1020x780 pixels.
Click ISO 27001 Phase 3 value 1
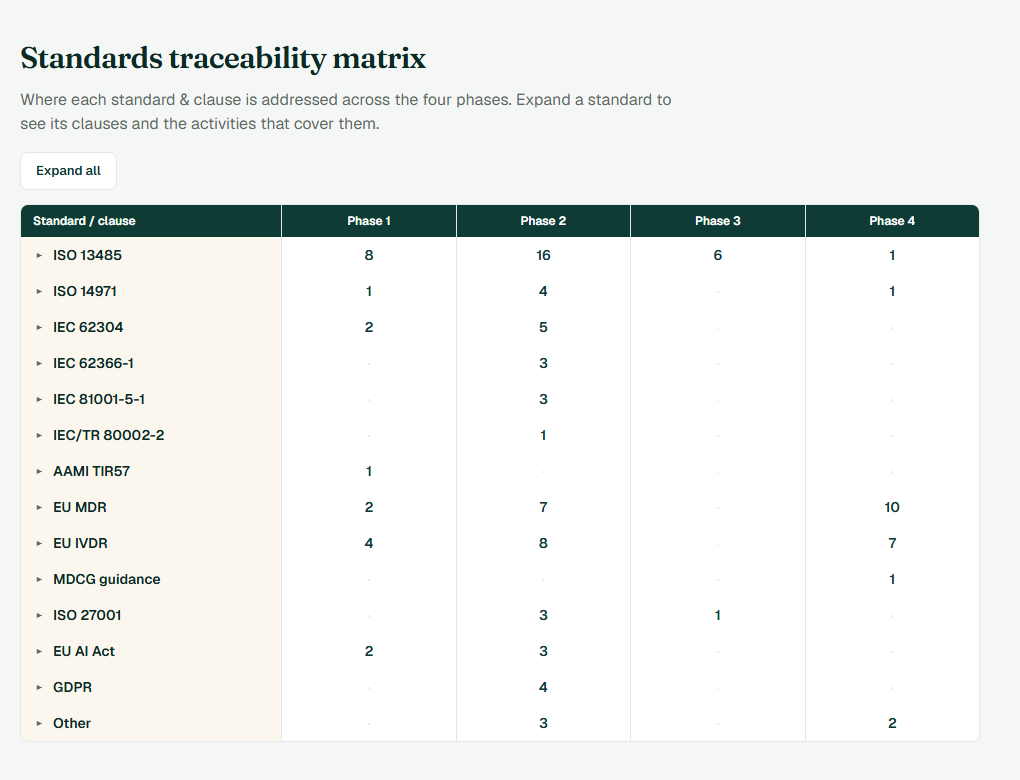pos(718,615)
